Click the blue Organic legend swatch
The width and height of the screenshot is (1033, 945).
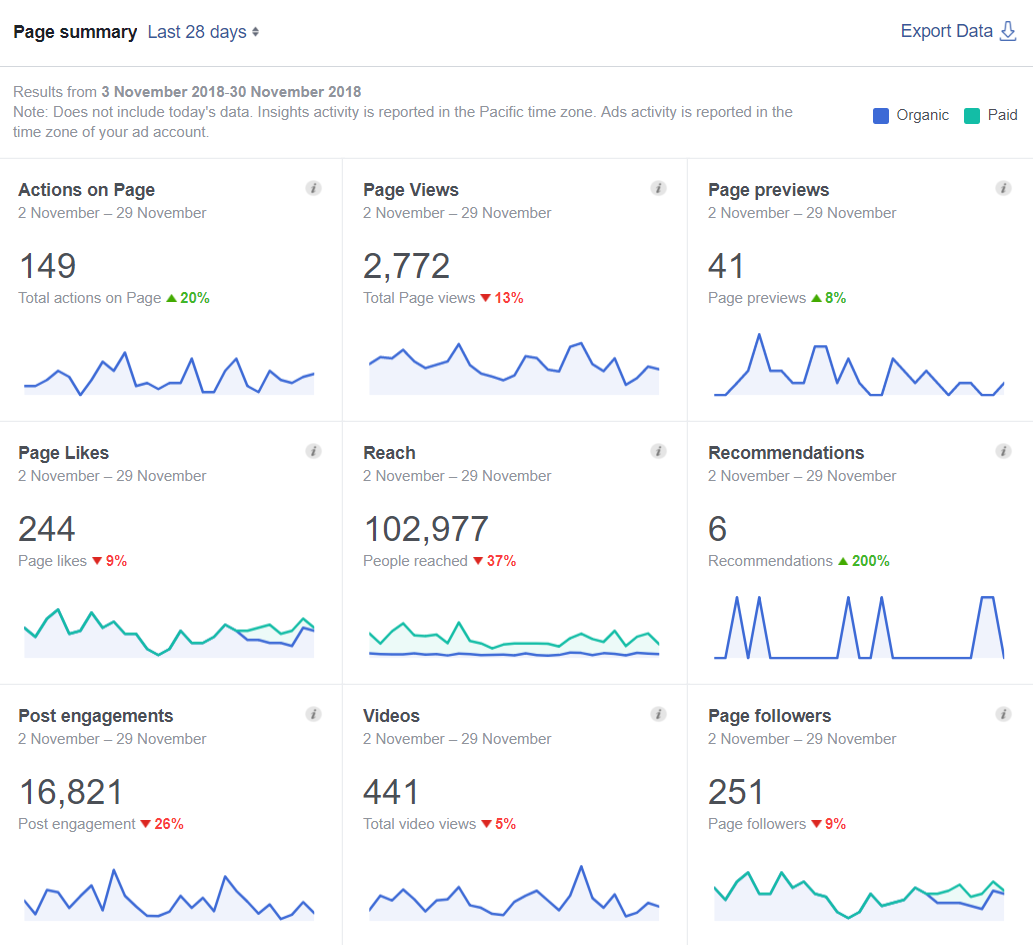click(881, 115)
